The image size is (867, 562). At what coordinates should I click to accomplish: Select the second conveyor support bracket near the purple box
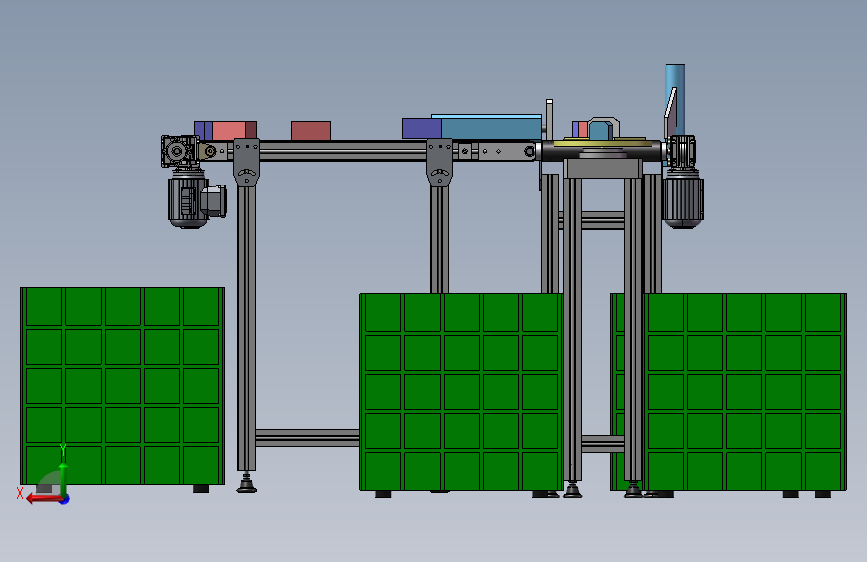point(440,162)
